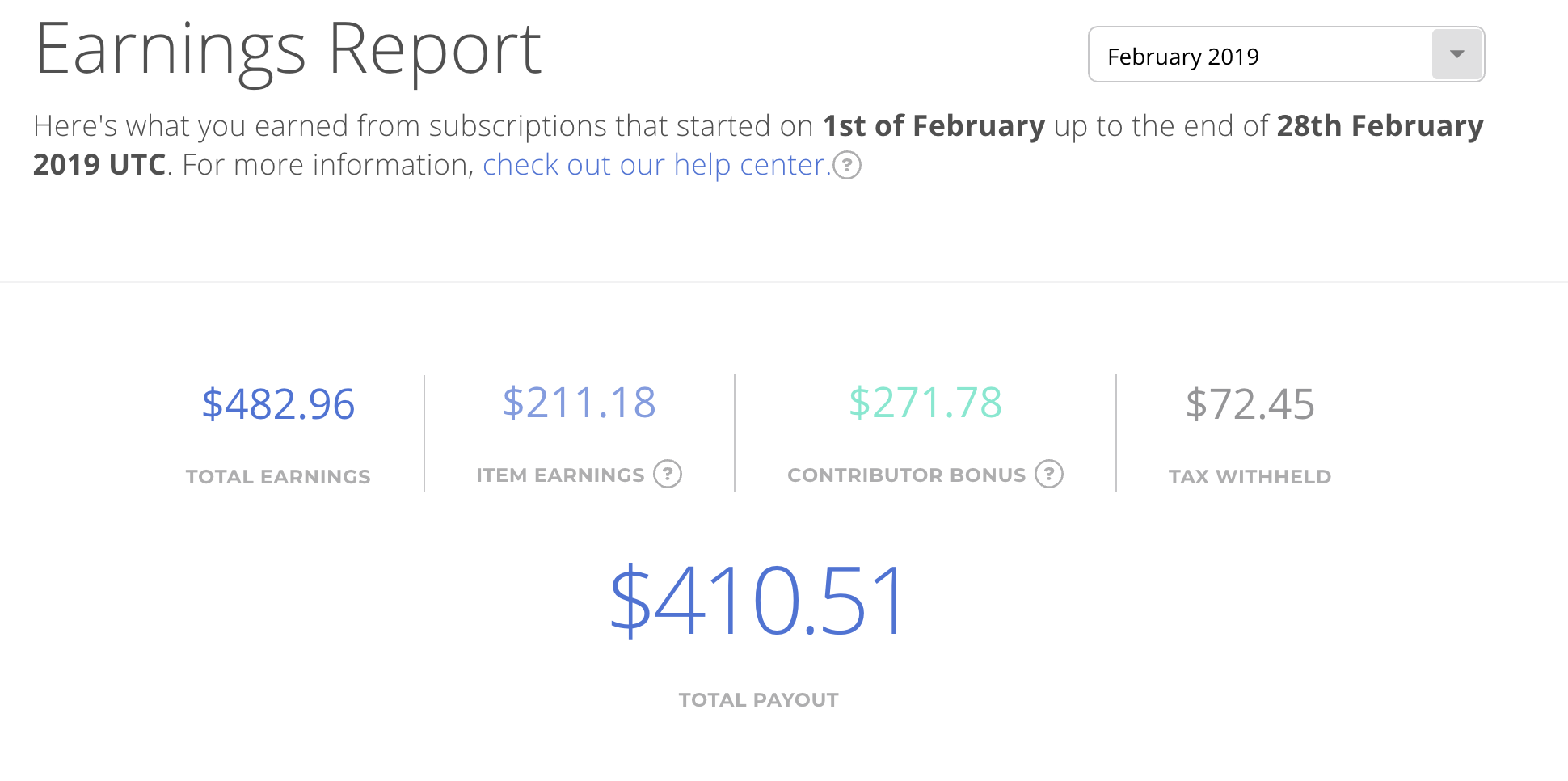The width and height of the screenshot is (1568, 781).
Task: Click the Earnings Report heading
Action: pos(289,50)
